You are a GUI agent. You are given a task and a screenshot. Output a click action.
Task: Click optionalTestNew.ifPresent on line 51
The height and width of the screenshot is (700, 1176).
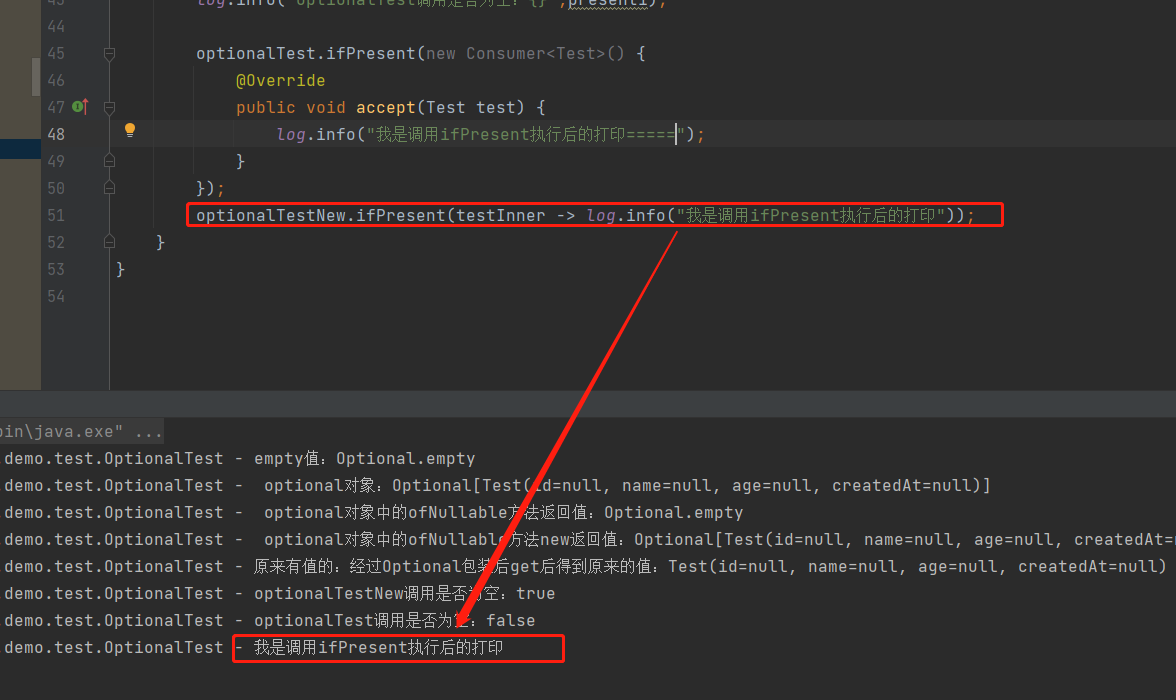click(320, 215)
